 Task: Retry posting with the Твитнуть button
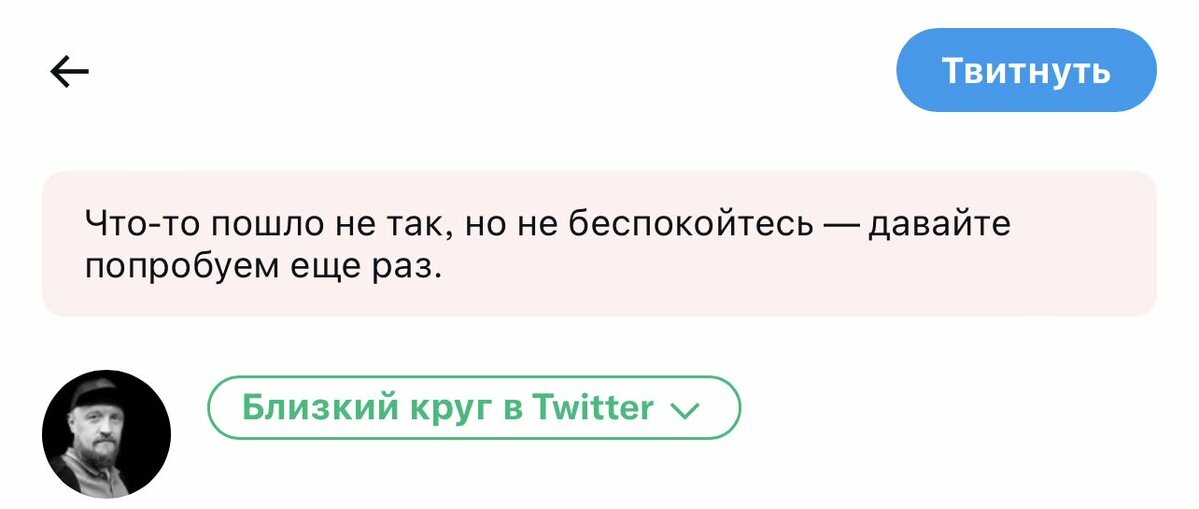1026,70
